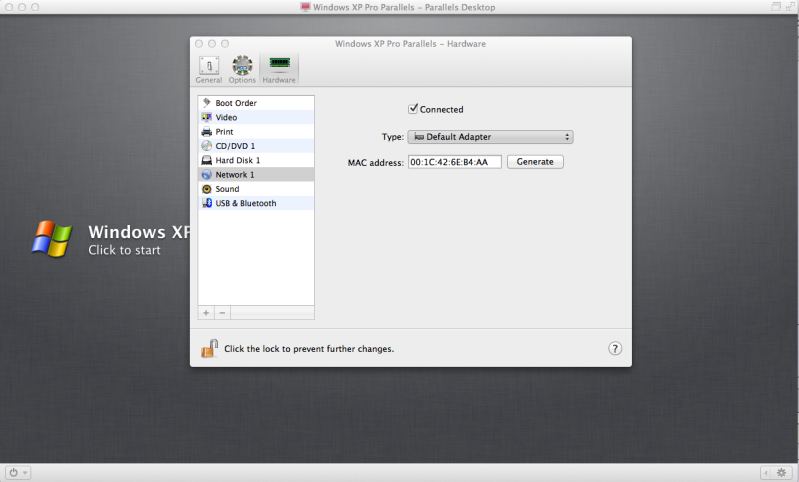799x482 pixels.
Task: Open the Options settings pane
Action: (242, 70)
